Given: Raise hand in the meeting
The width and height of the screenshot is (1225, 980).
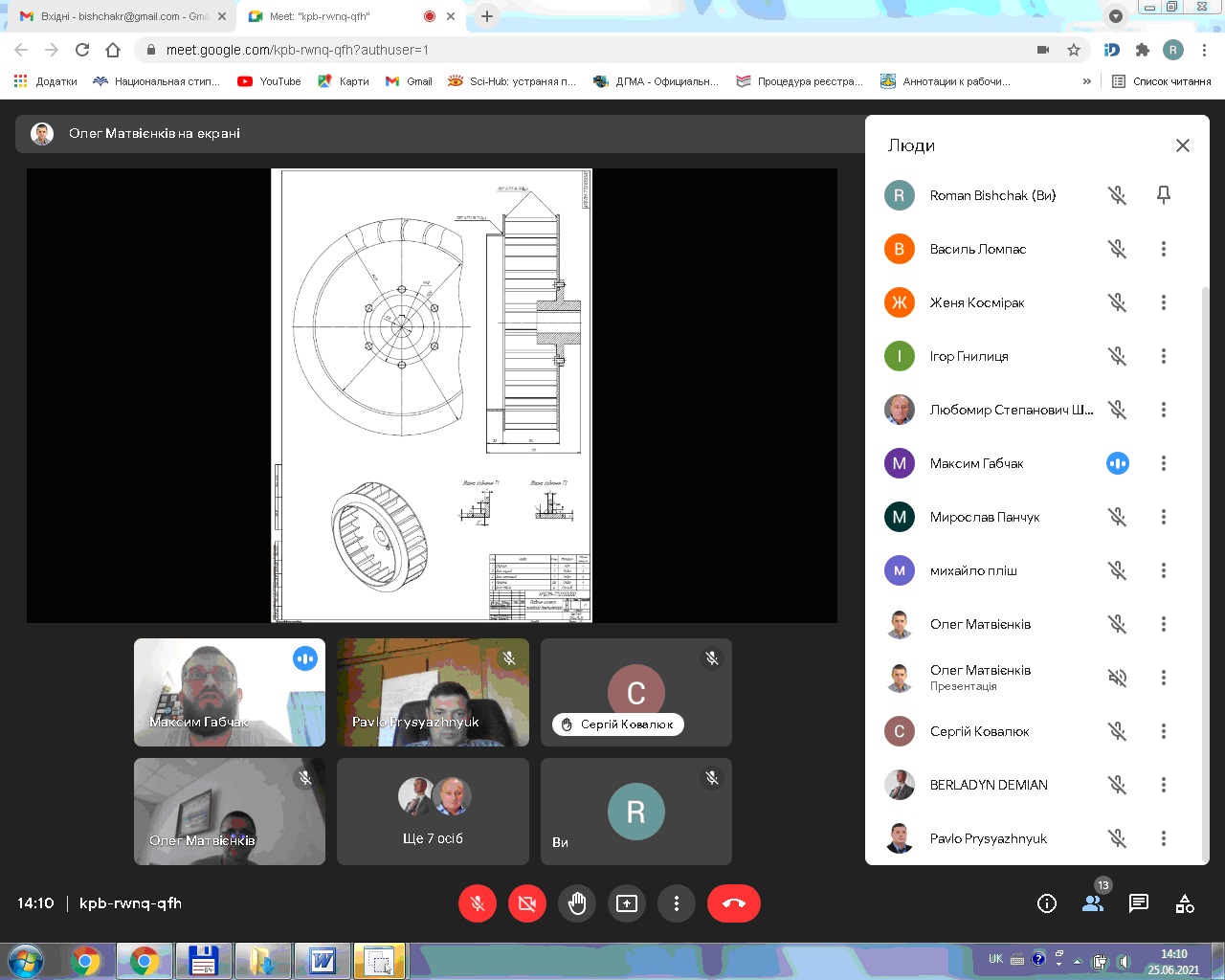Looking at the screenshot, I should click(x=577, y=903).
